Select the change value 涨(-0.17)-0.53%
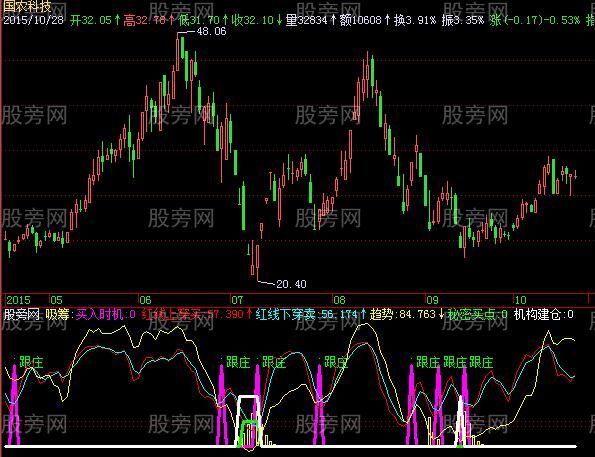The width and height of the screenshot is (595, 457). tap(535, 20)
